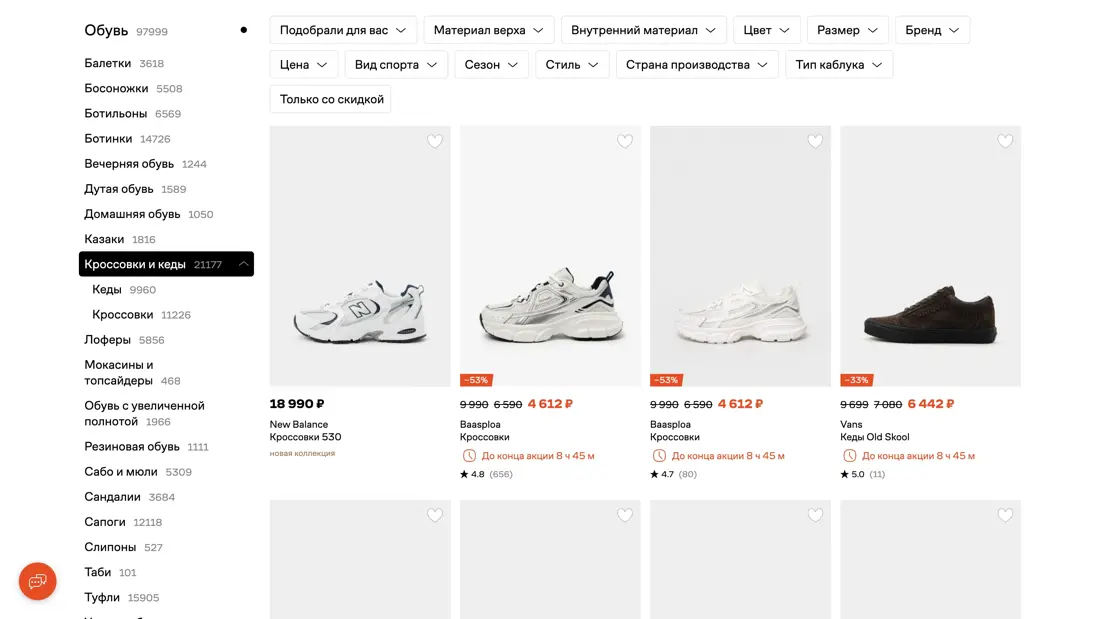Open the "Кроссовки 530" product link
The width and height of the screenshot is (1100, 619).
pos(305,437)
